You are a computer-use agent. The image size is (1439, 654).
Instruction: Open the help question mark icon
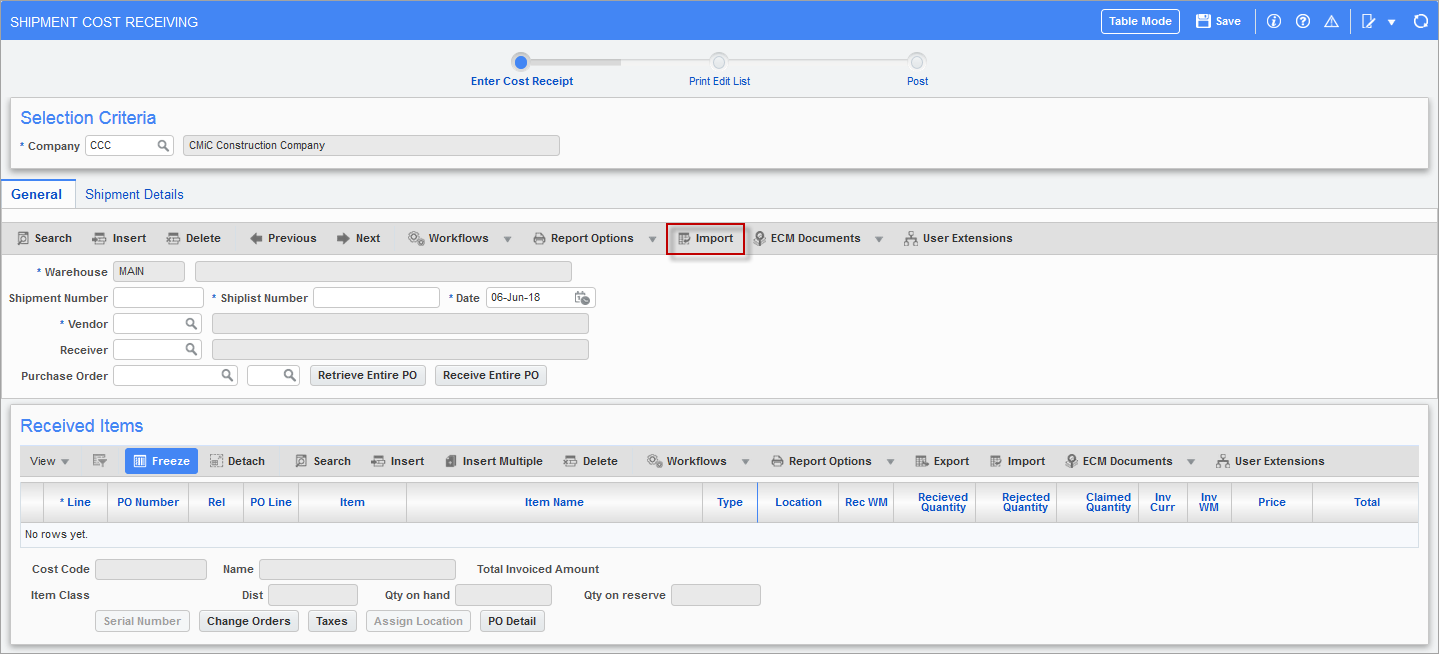(x=1302, y=21)
